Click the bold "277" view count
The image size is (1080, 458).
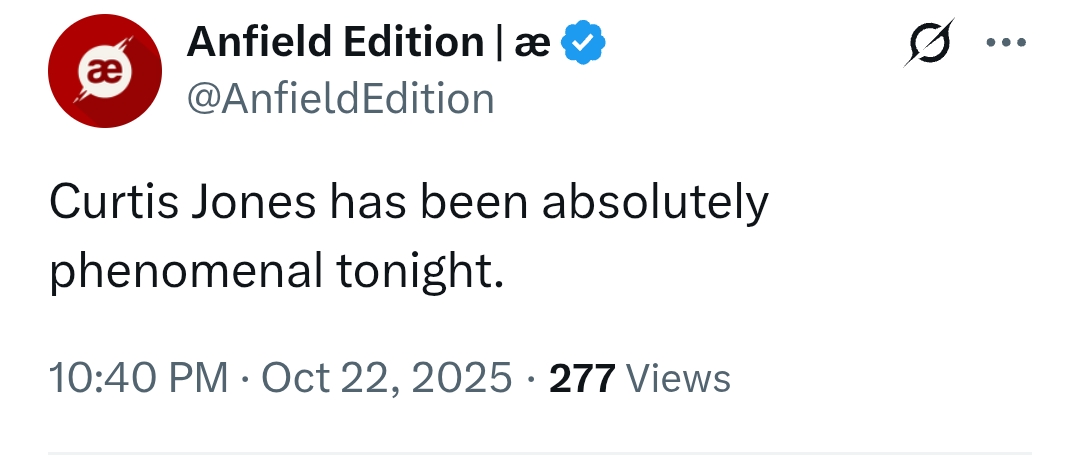click(582, 379)
